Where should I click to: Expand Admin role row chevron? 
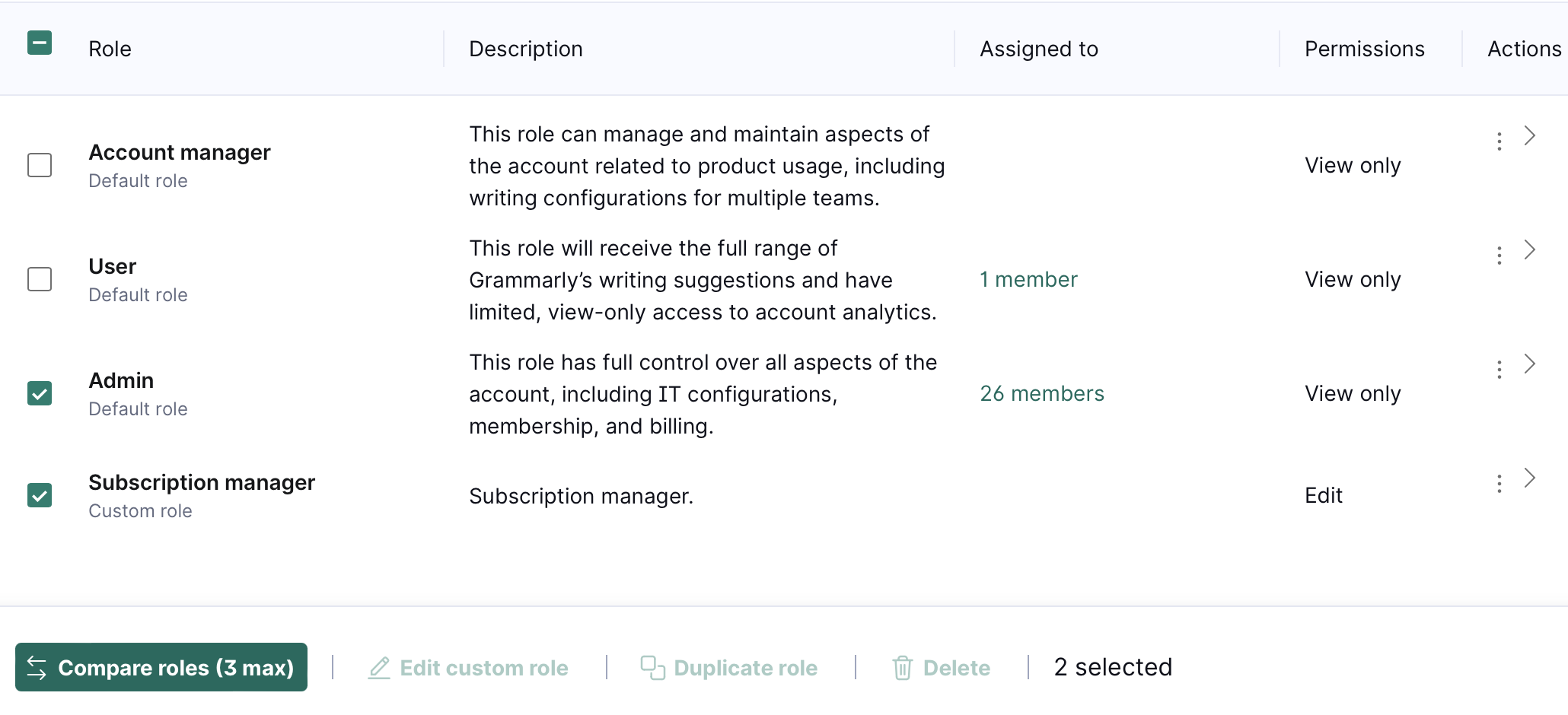pyautogui.click(x=1529, y=364)
